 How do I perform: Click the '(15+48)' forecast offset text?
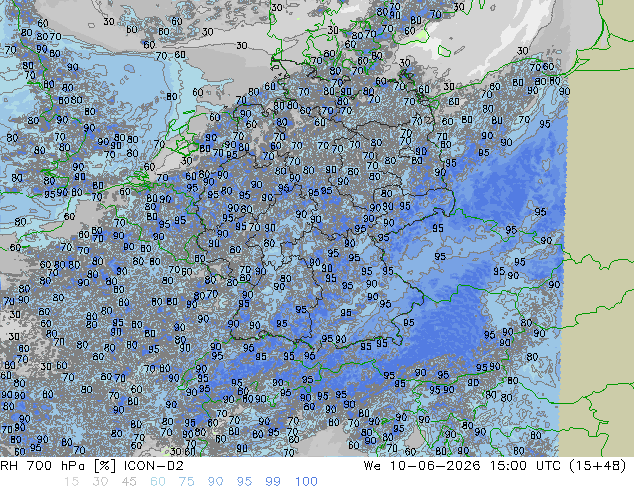598,466
